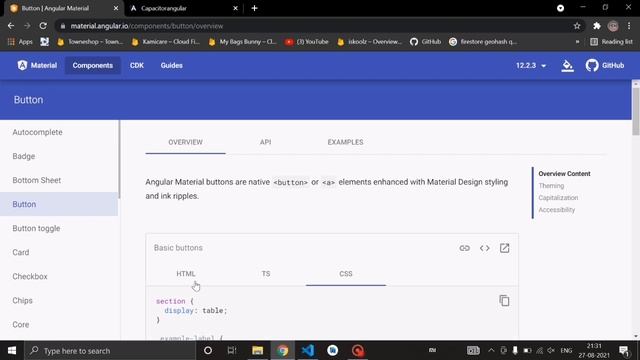Jump to Accessibility section

pyautogui.click(x=556, y=210)
